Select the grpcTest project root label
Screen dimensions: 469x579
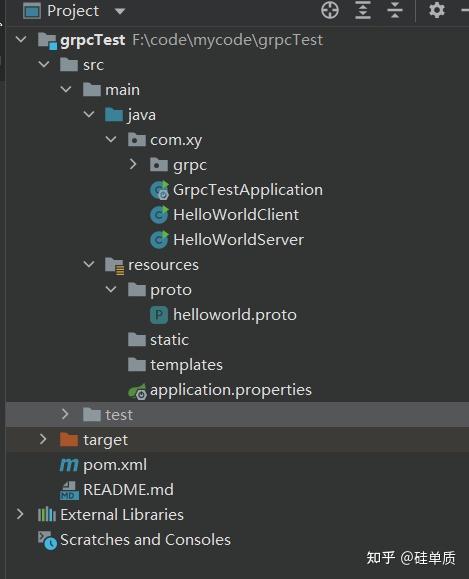point(93,40)
